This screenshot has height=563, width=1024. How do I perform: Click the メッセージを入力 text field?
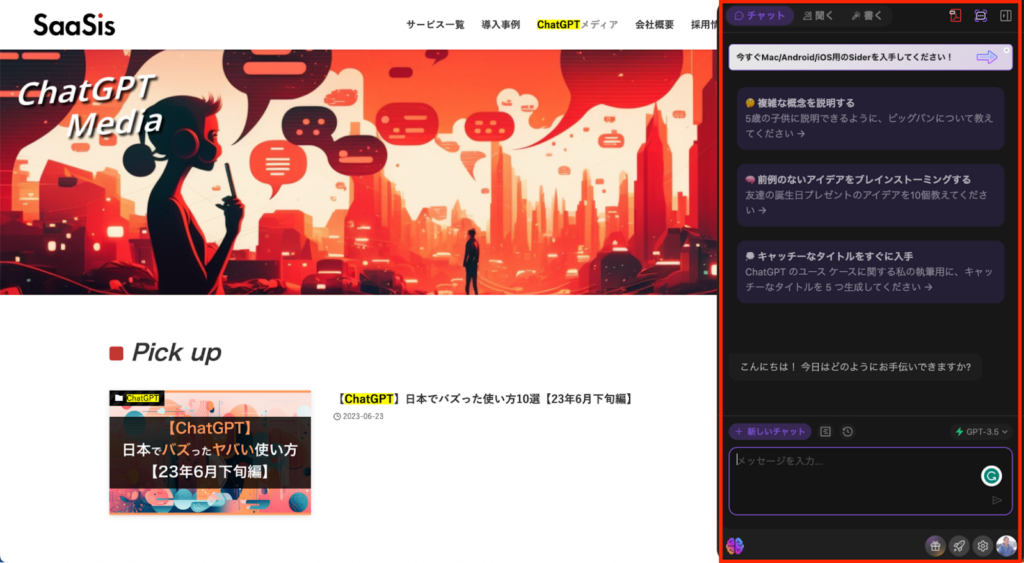coord(850,478)
